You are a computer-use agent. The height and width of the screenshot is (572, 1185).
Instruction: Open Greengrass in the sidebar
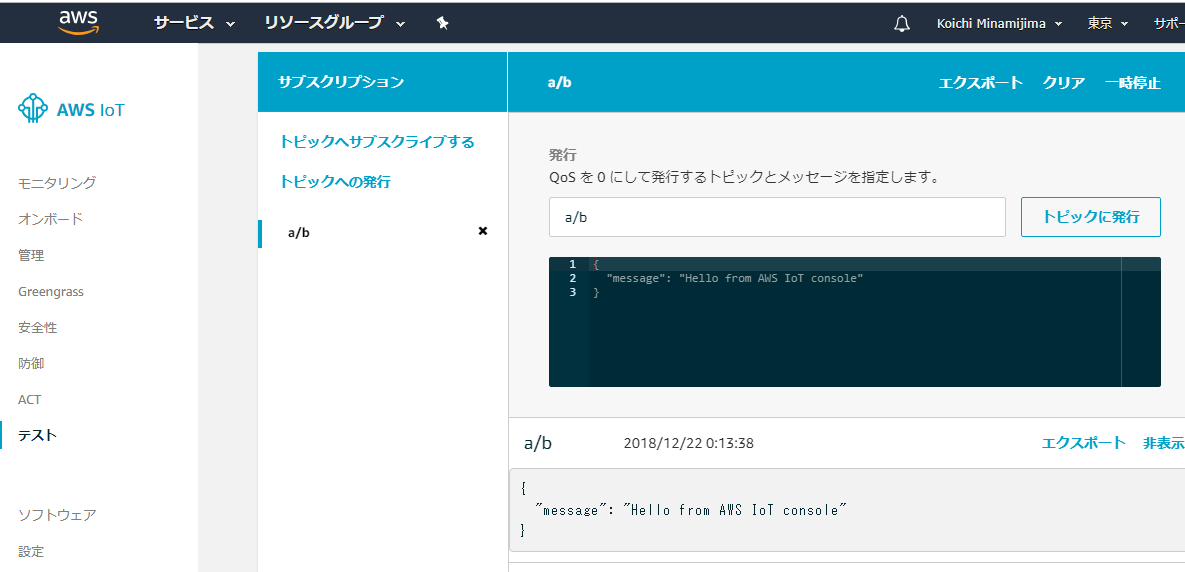click(51, 292)
